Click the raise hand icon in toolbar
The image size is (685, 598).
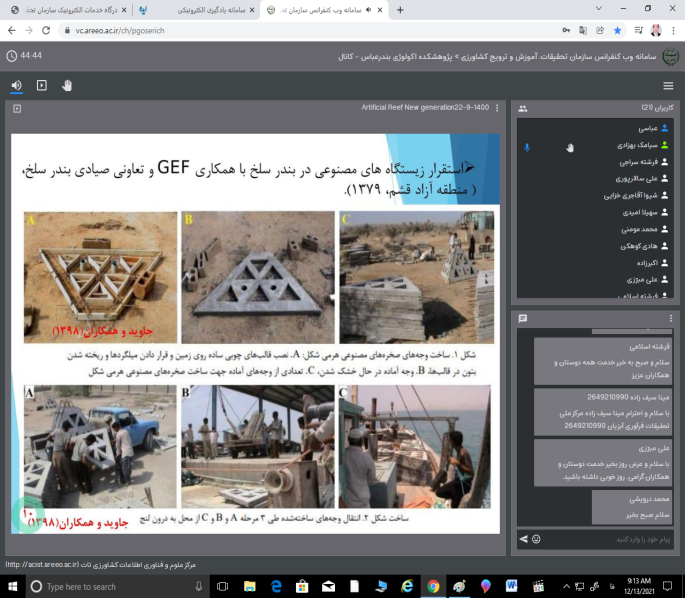[67, 85]
